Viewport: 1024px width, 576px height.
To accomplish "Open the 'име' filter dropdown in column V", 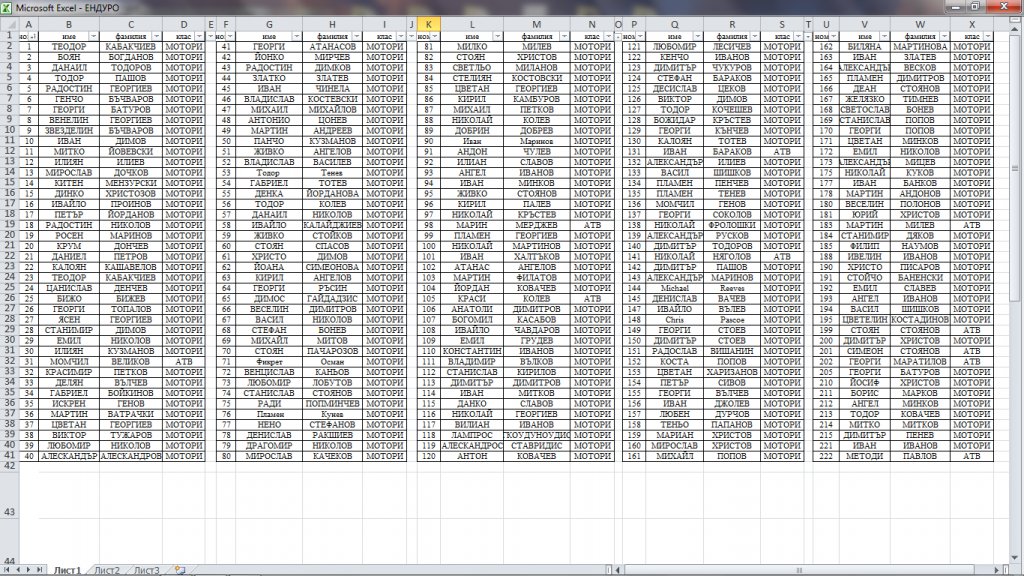I will click(x=884, y=37).
